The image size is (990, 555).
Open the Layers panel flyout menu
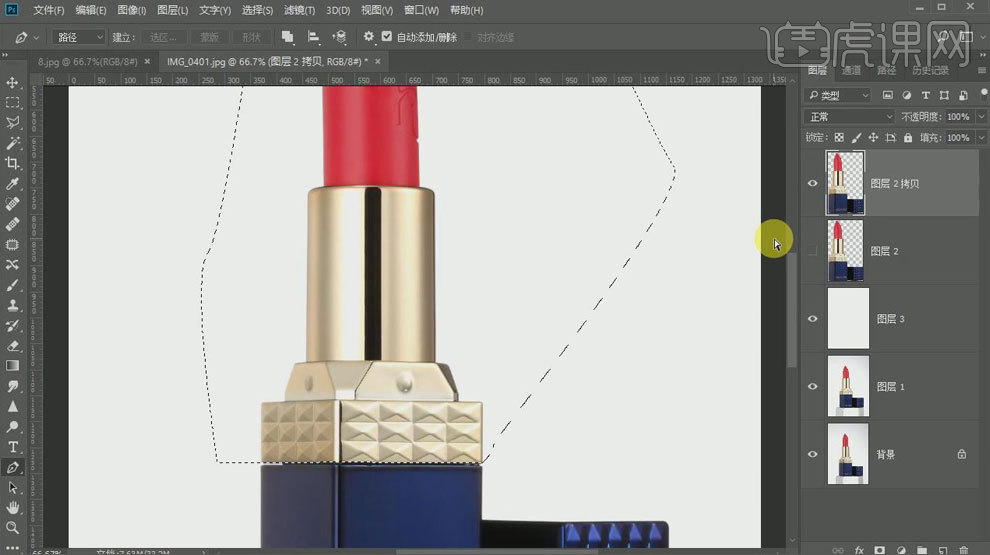tap(982, 70)
